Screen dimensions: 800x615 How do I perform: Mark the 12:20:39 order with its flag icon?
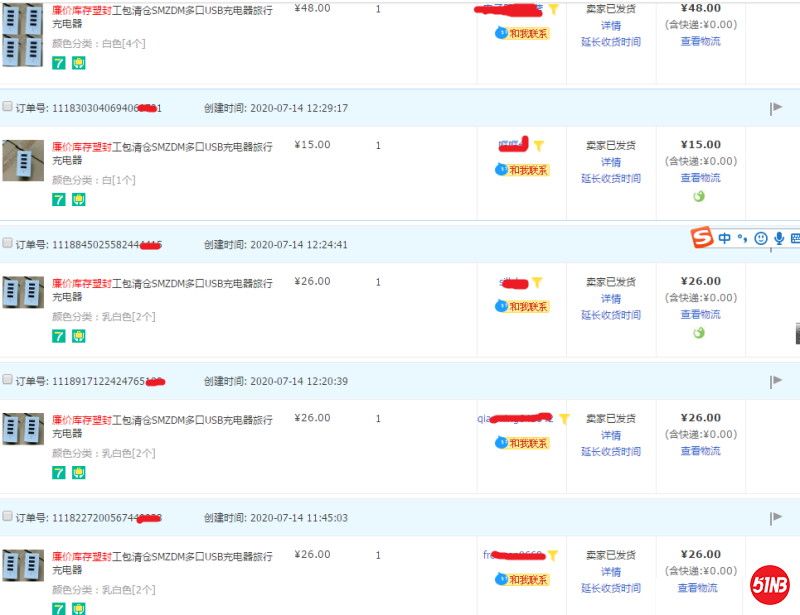pyautogui.click(x=776, y=381)
